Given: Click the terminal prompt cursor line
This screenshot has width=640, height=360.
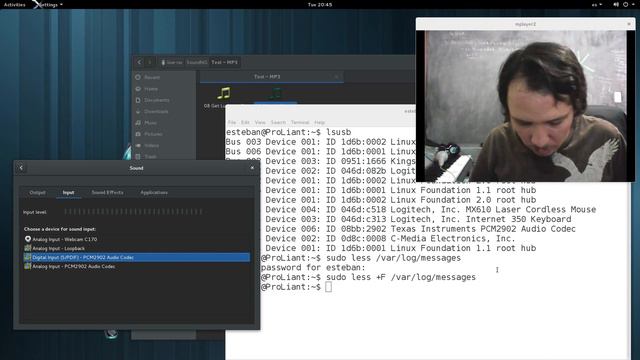Looking at the screenshot, I should 329,287.
